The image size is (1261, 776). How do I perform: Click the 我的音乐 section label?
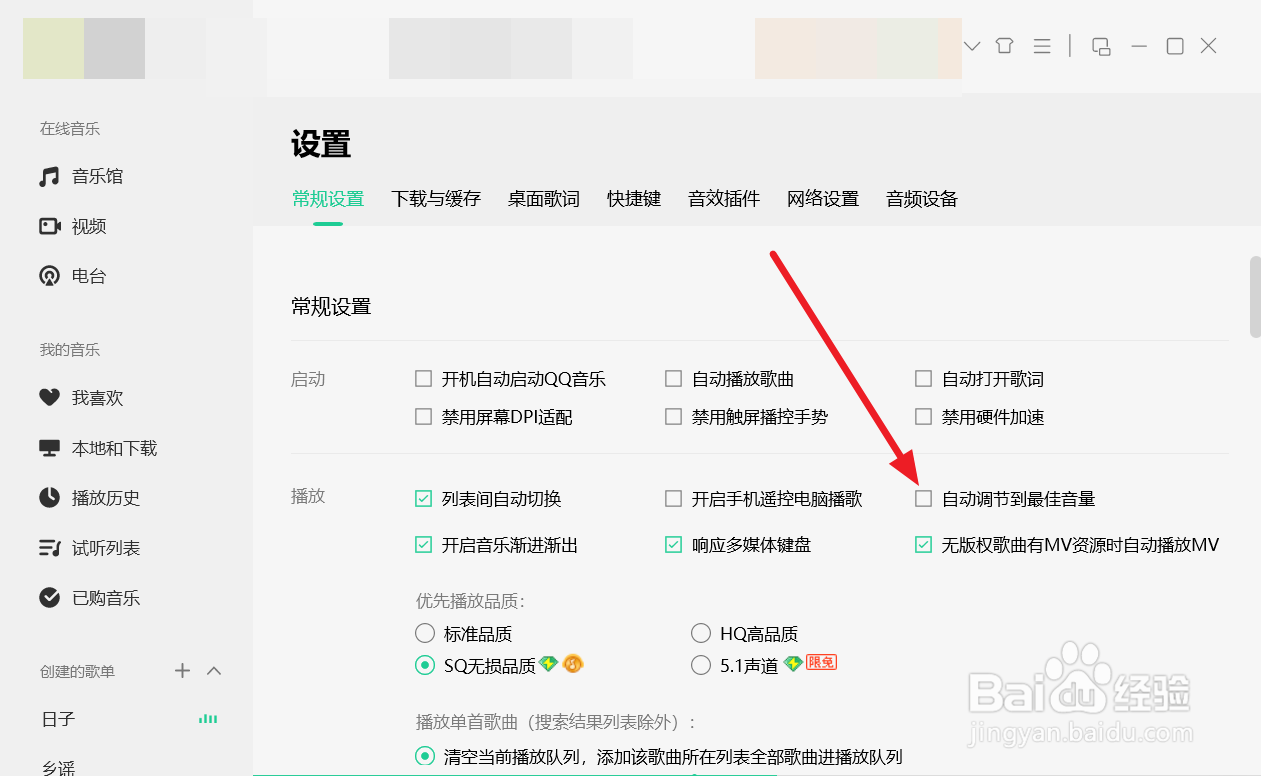(70, 350)
